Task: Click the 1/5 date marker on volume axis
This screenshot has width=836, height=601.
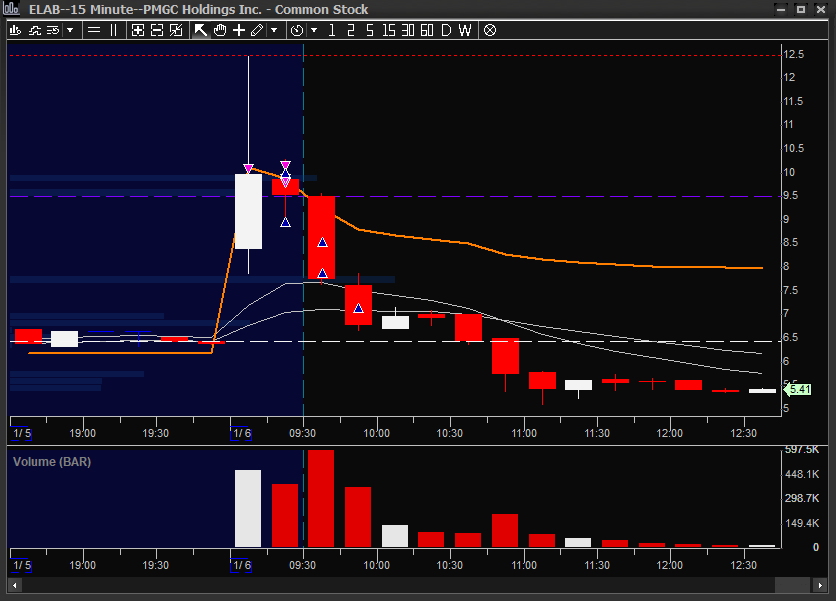Action: [21, 565]
